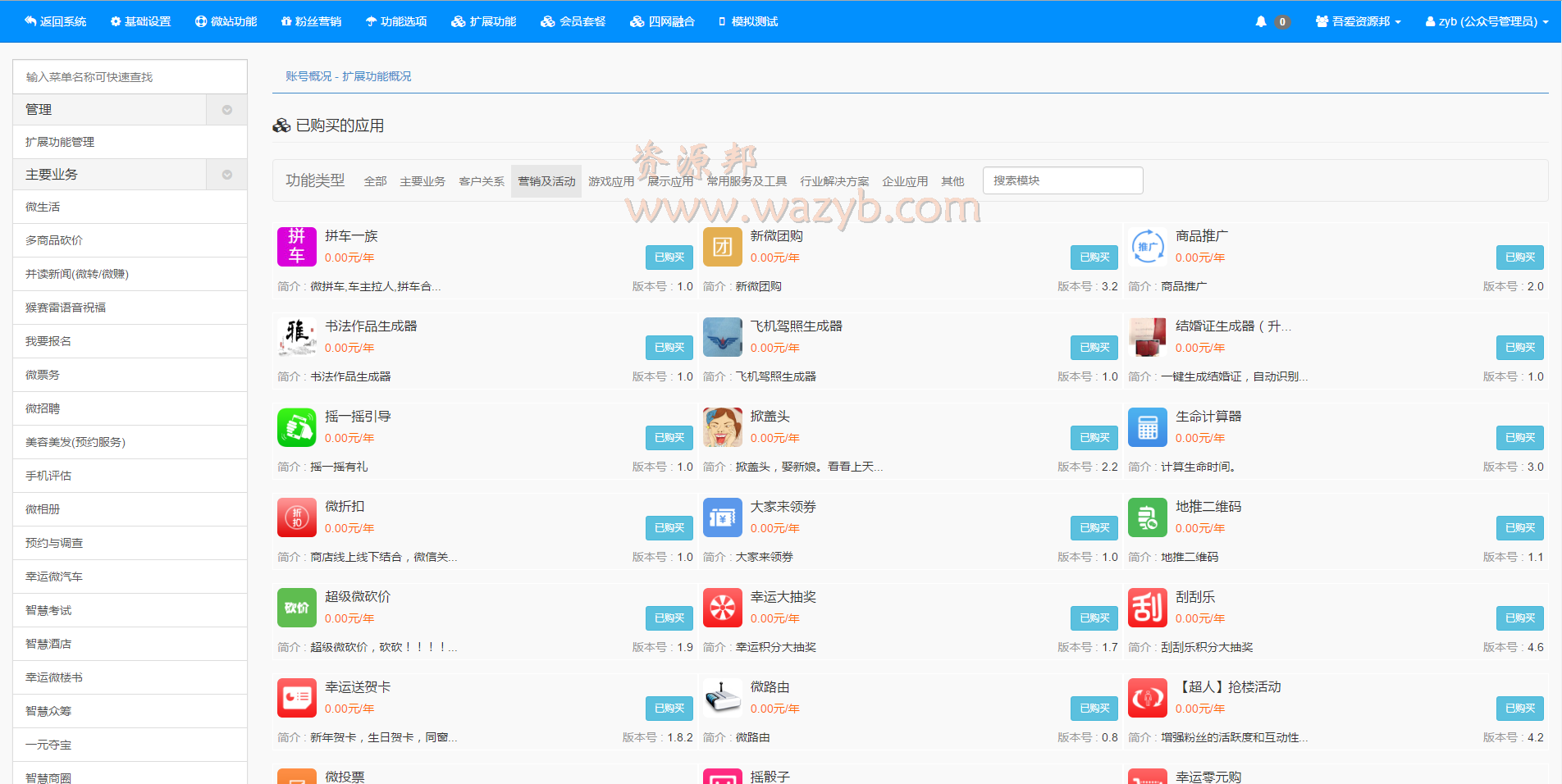1562x784 pixels.
Task: Open 微相册 in sidebar
Action: click(130, 509)
